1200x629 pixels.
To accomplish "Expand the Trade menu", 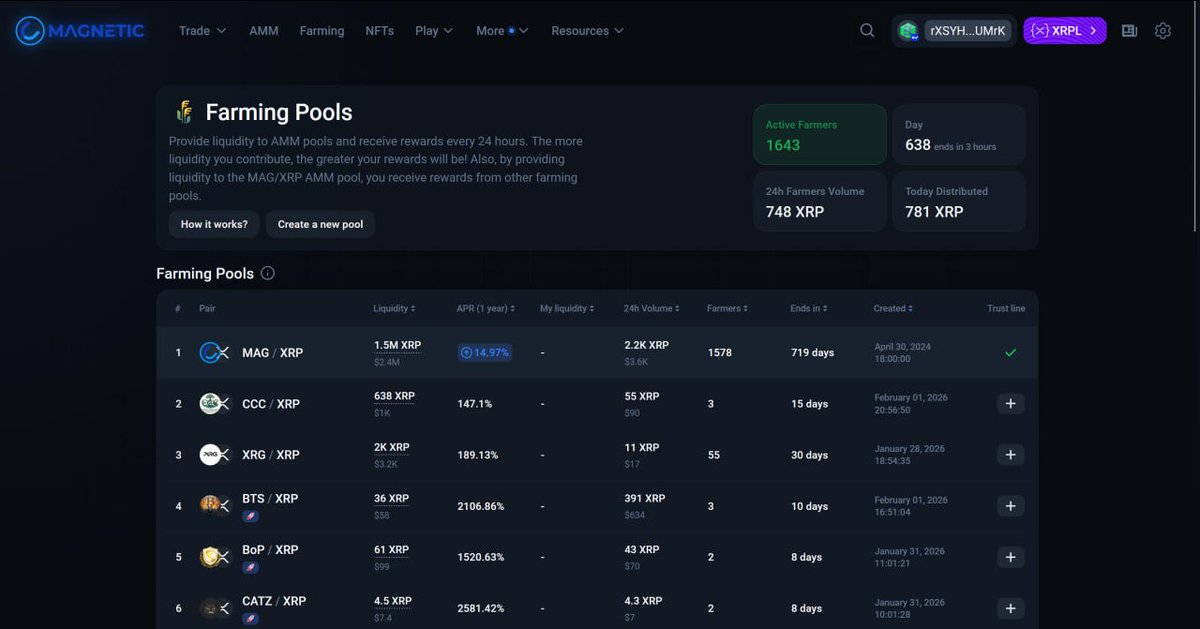I will tap(202, 31).
